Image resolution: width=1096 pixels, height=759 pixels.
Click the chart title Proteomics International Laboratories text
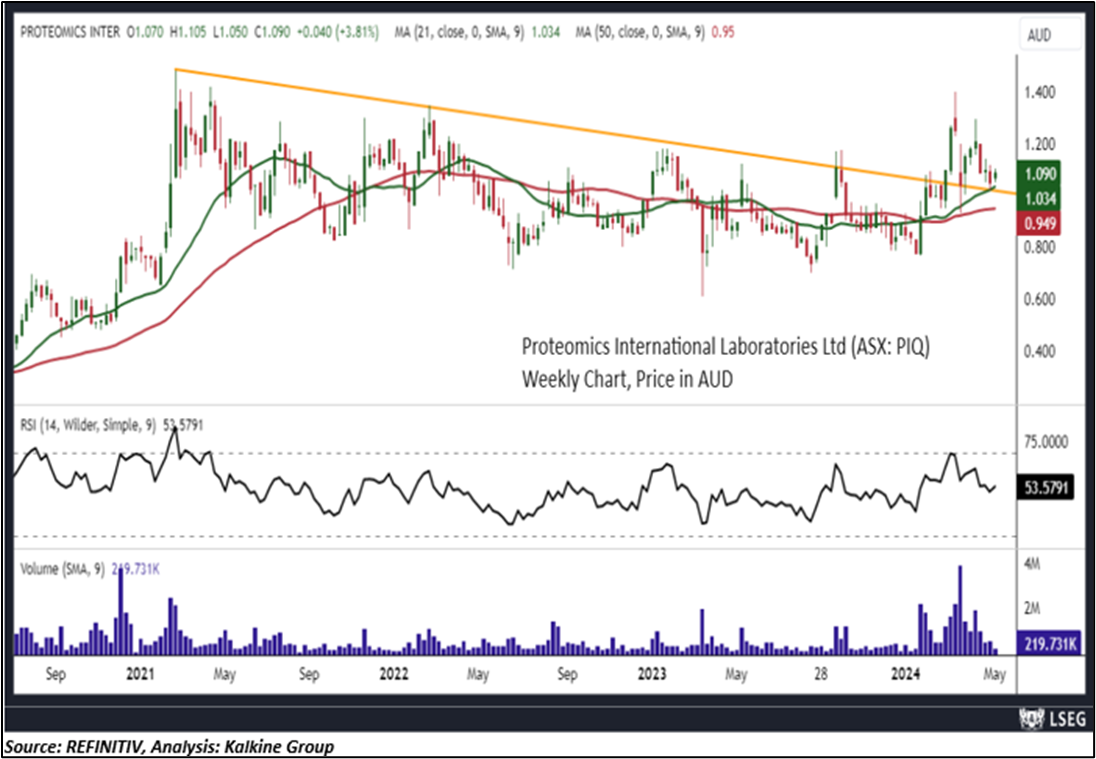pos(727,347)
